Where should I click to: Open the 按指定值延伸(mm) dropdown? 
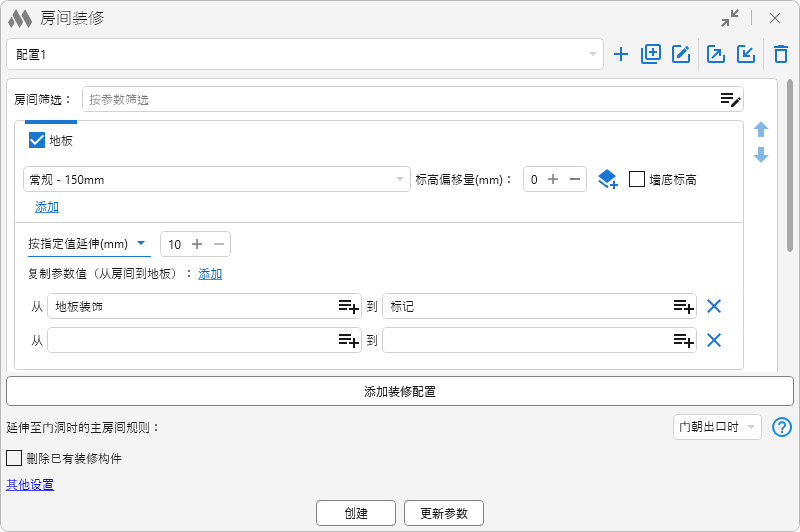point(141,243)
